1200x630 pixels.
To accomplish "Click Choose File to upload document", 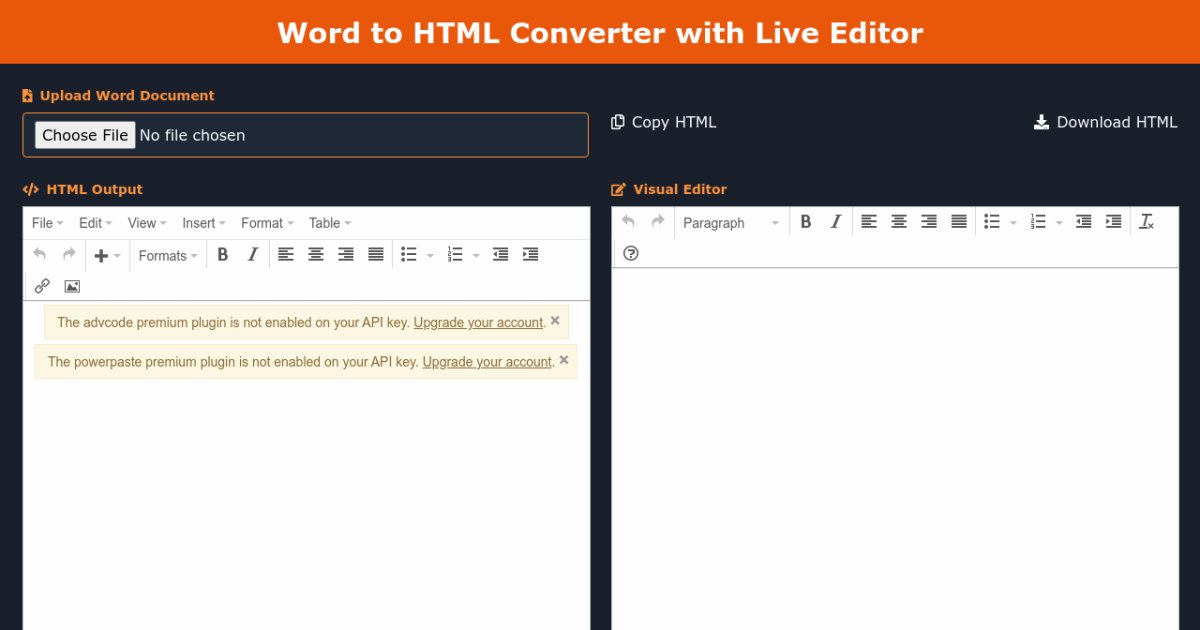I will point(85,135).
